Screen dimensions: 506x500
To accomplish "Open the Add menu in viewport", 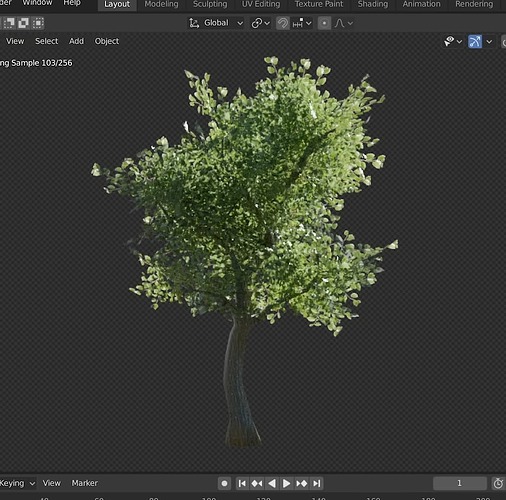I will 76,41.
